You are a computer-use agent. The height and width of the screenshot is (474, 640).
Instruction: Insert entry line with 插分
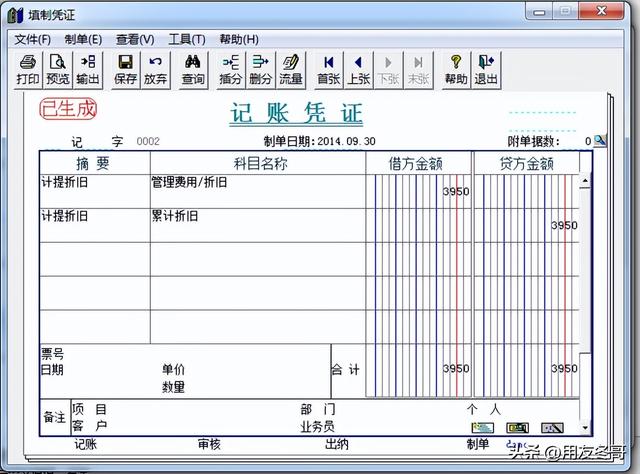tap(230, 70)
